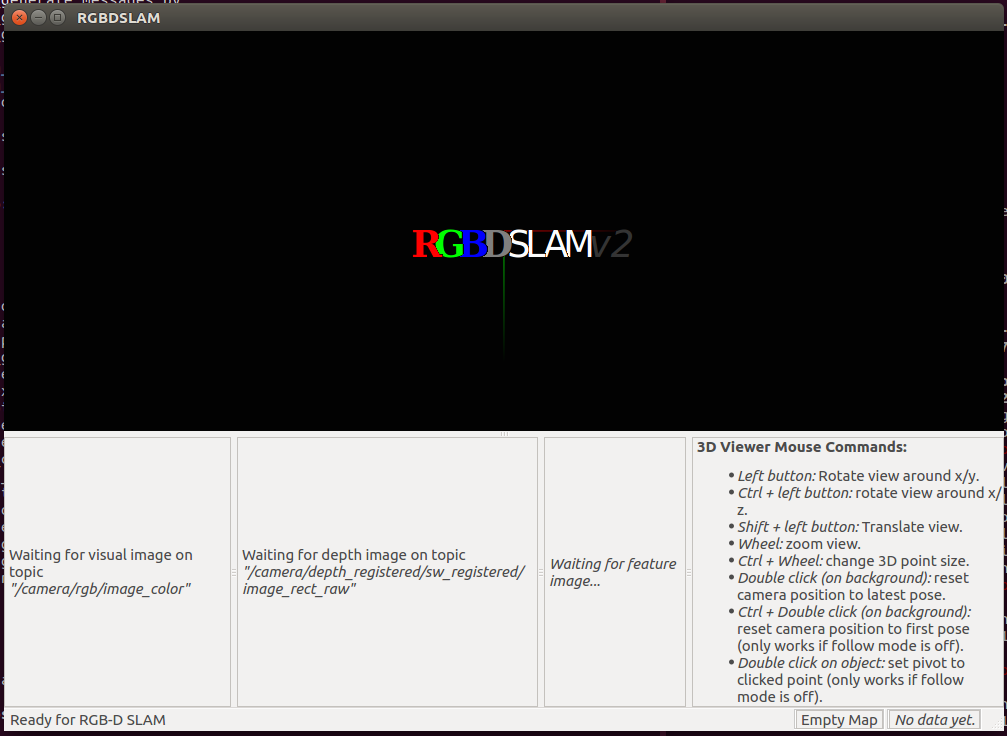1007x736 pixels.
Task: Click splitter handle between feature and commands panels
Action: 688,572
